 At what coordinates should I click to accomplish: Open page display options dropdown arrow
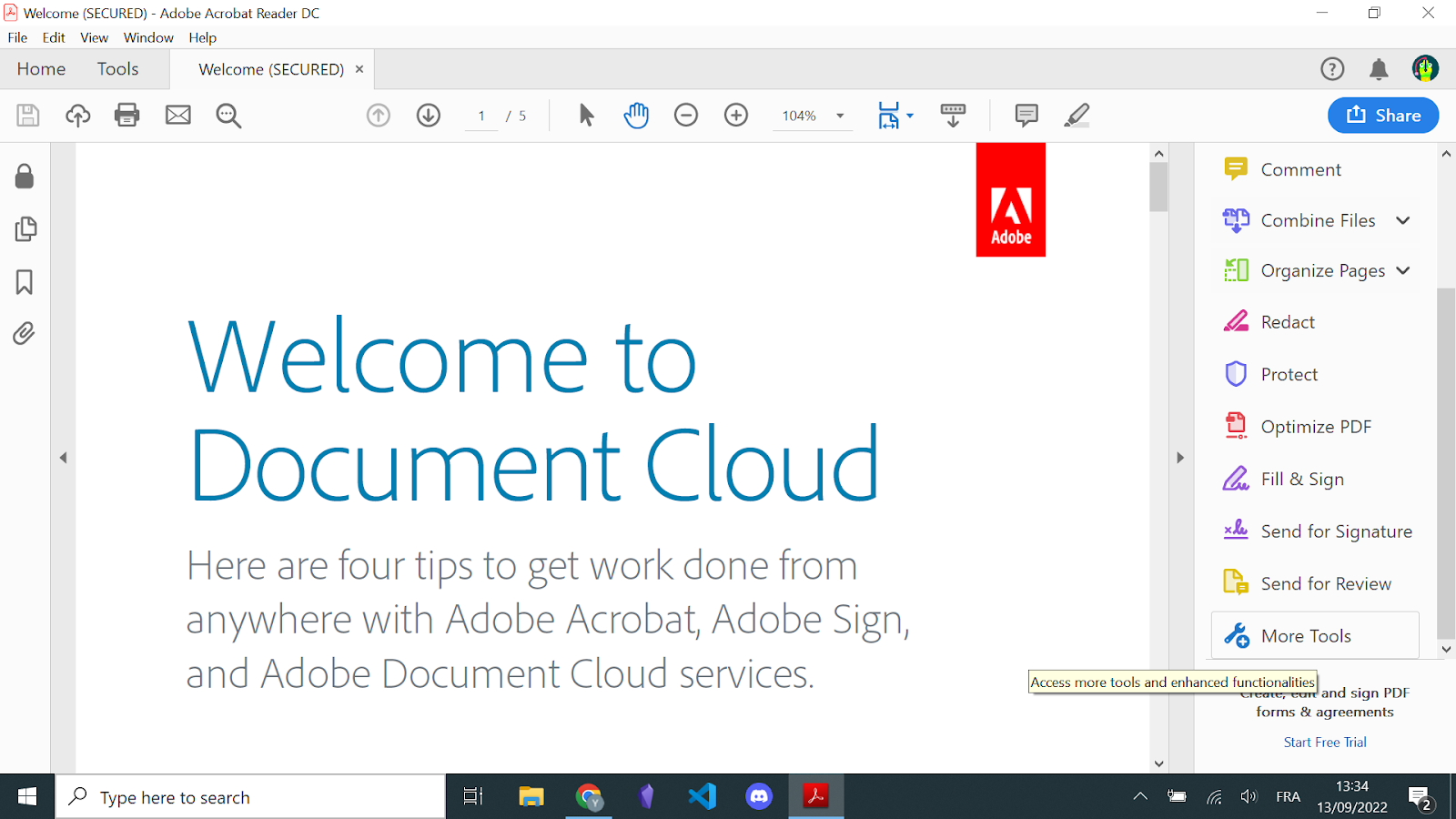[x=910, y=116]
